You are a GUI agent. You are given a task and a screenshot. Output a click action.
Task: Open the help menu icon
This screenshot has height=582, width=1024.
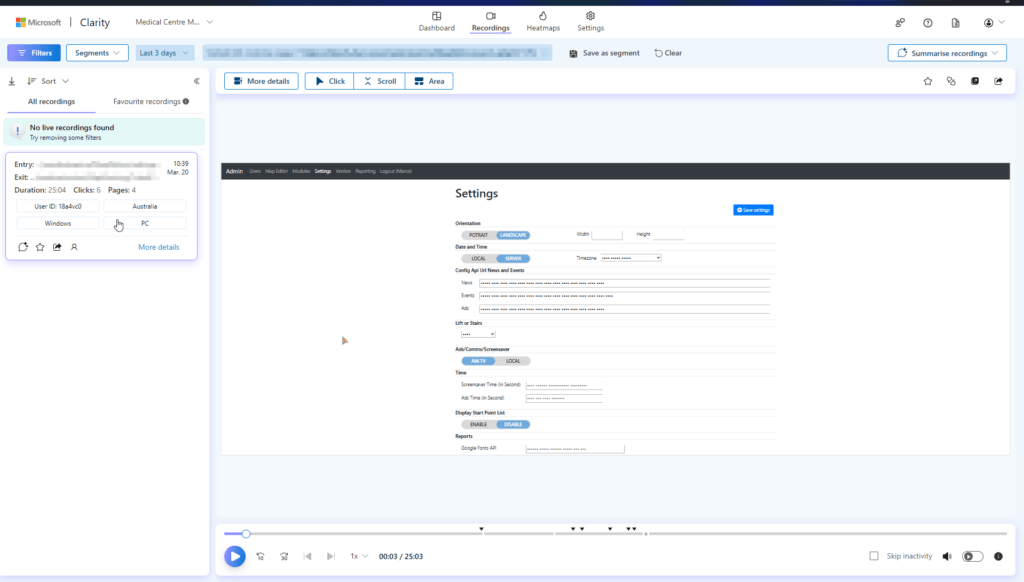tap(926, 22)
